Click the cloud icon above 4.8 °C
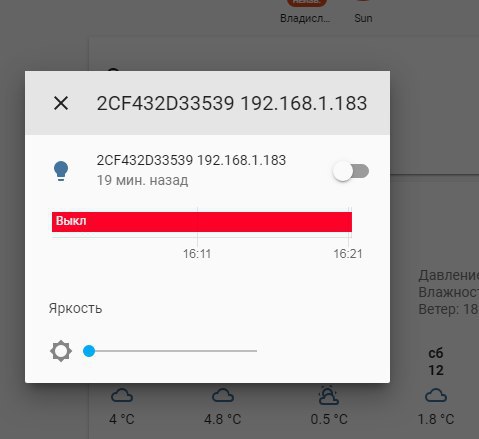 pyautogui.click(x=223, y=396)
